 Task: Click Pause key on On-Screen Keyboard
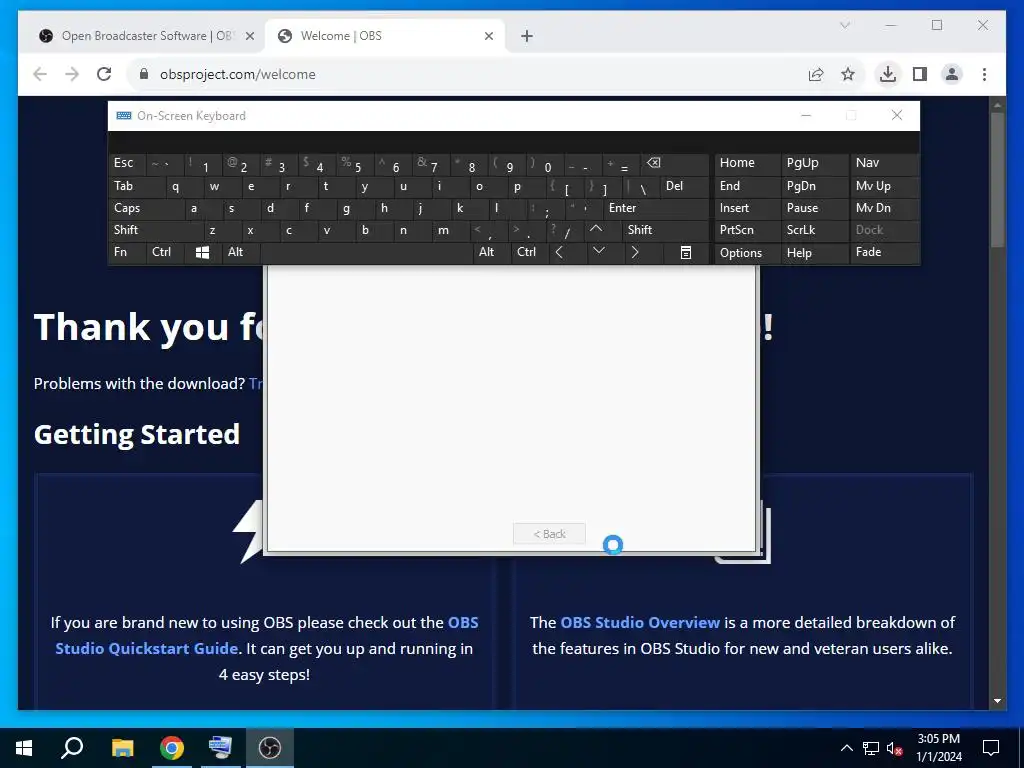814,208
